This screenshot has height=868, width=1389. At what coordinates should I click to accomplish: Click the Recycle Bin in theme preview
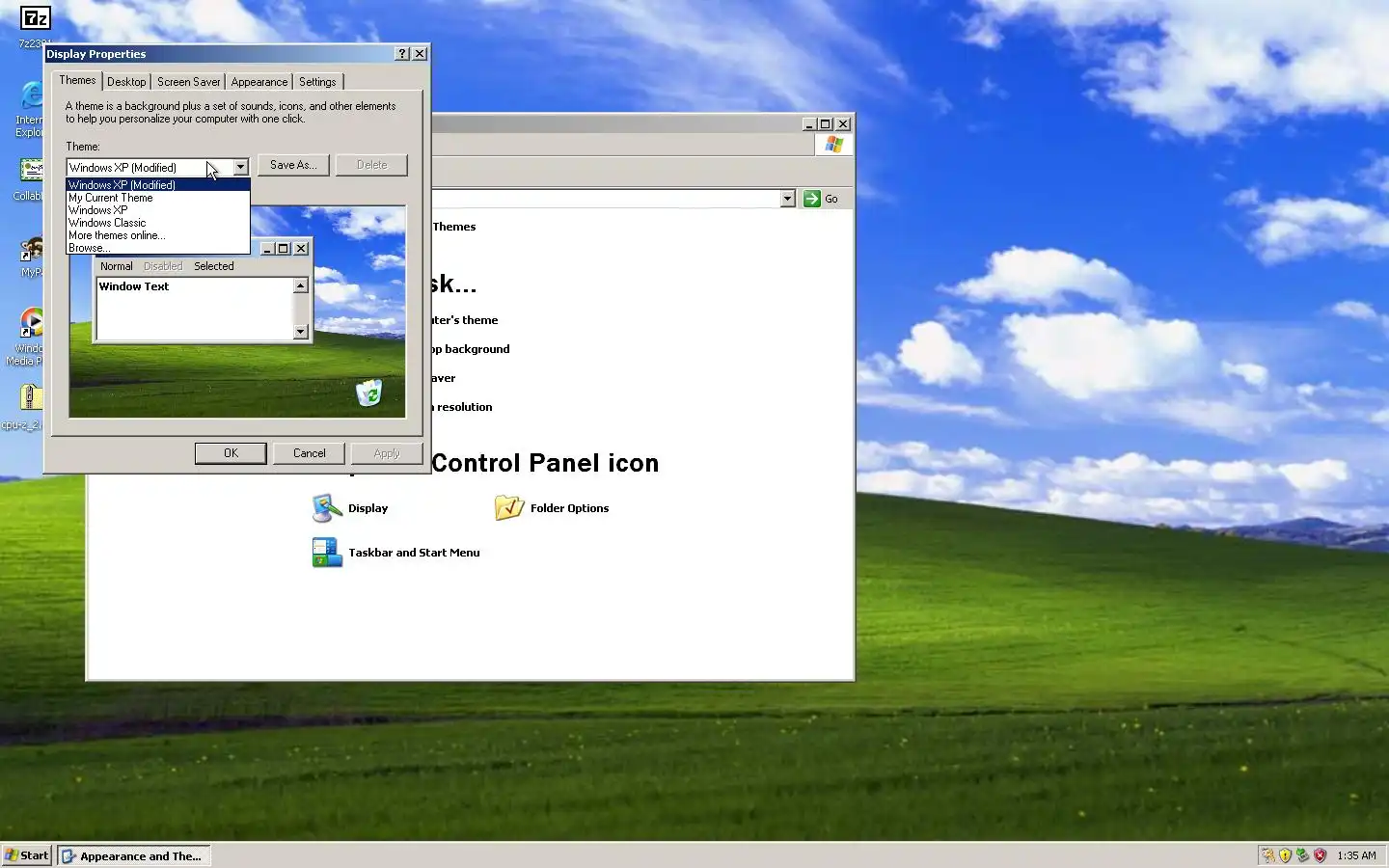point(369,393)
